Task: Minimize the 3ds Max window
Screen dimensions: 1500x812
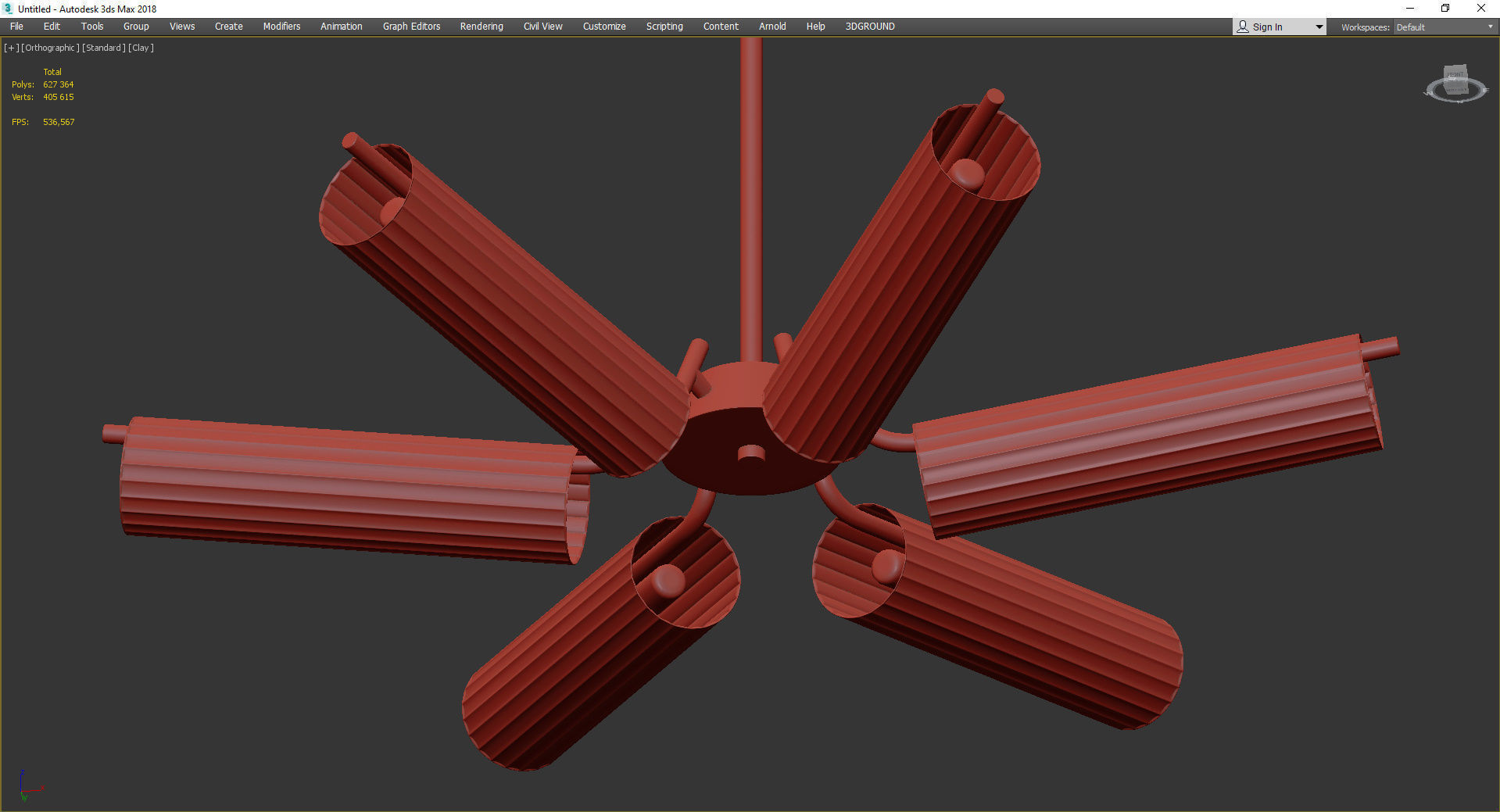Action: click(x=1410, y=9)
